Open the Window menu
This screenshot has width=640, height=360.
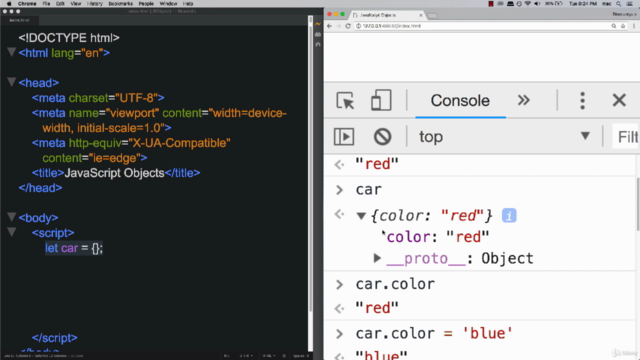(168, 4)
